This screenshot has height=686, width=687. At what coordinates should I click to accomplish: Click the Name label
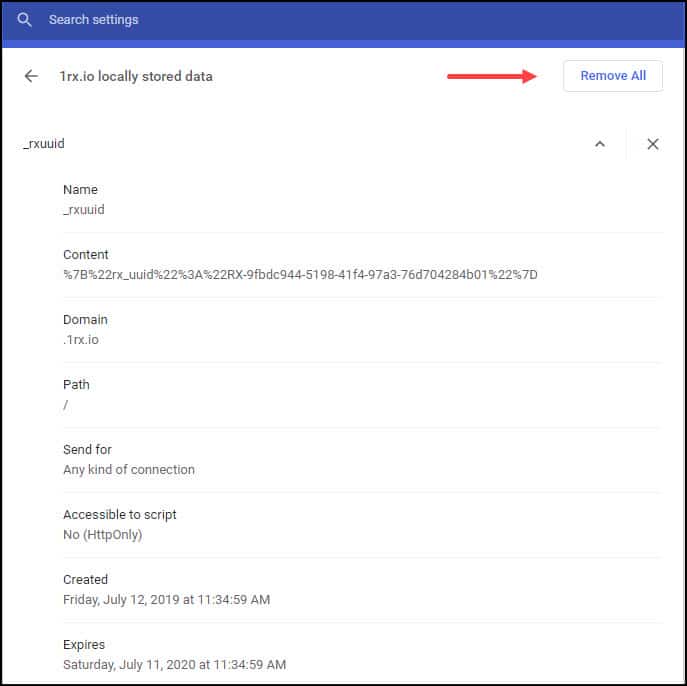coord(80,190)
